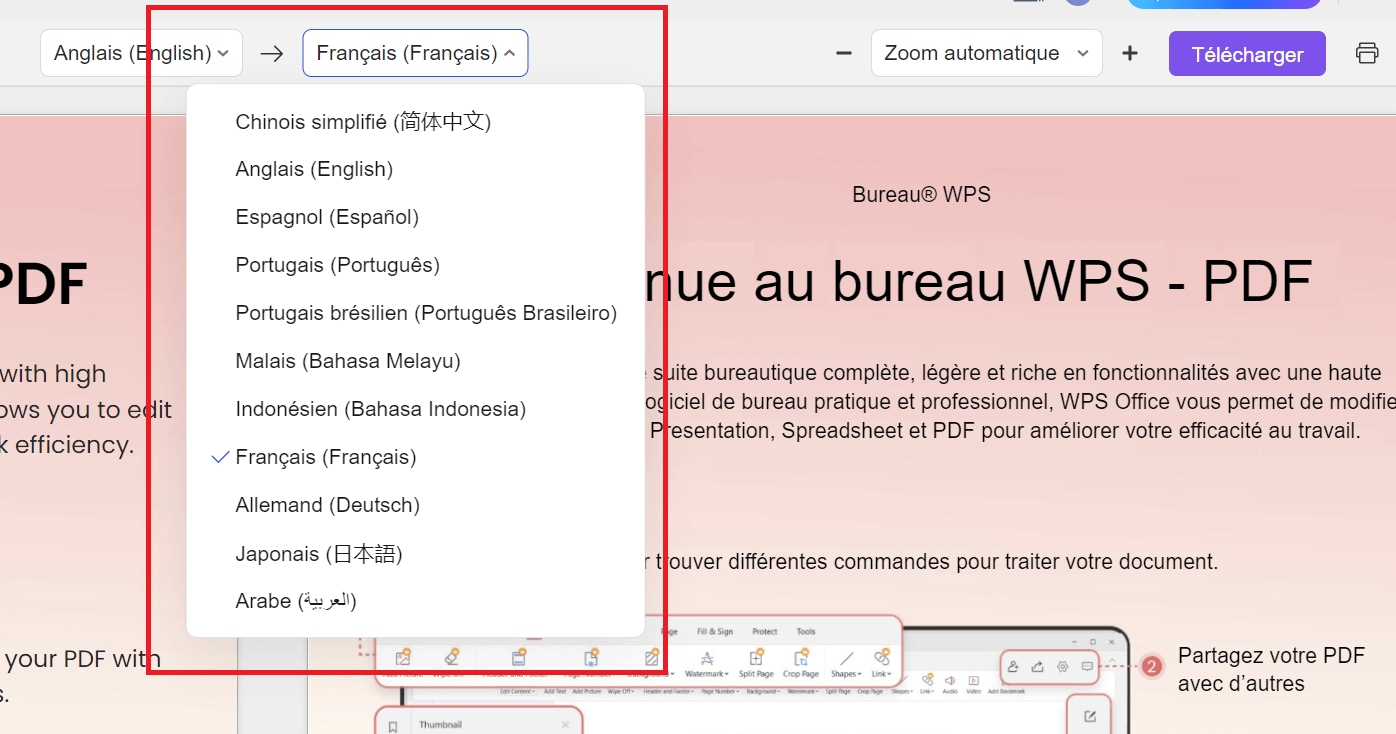Click the Bureau® WPS text in translated page

click(x=921, y=195)
